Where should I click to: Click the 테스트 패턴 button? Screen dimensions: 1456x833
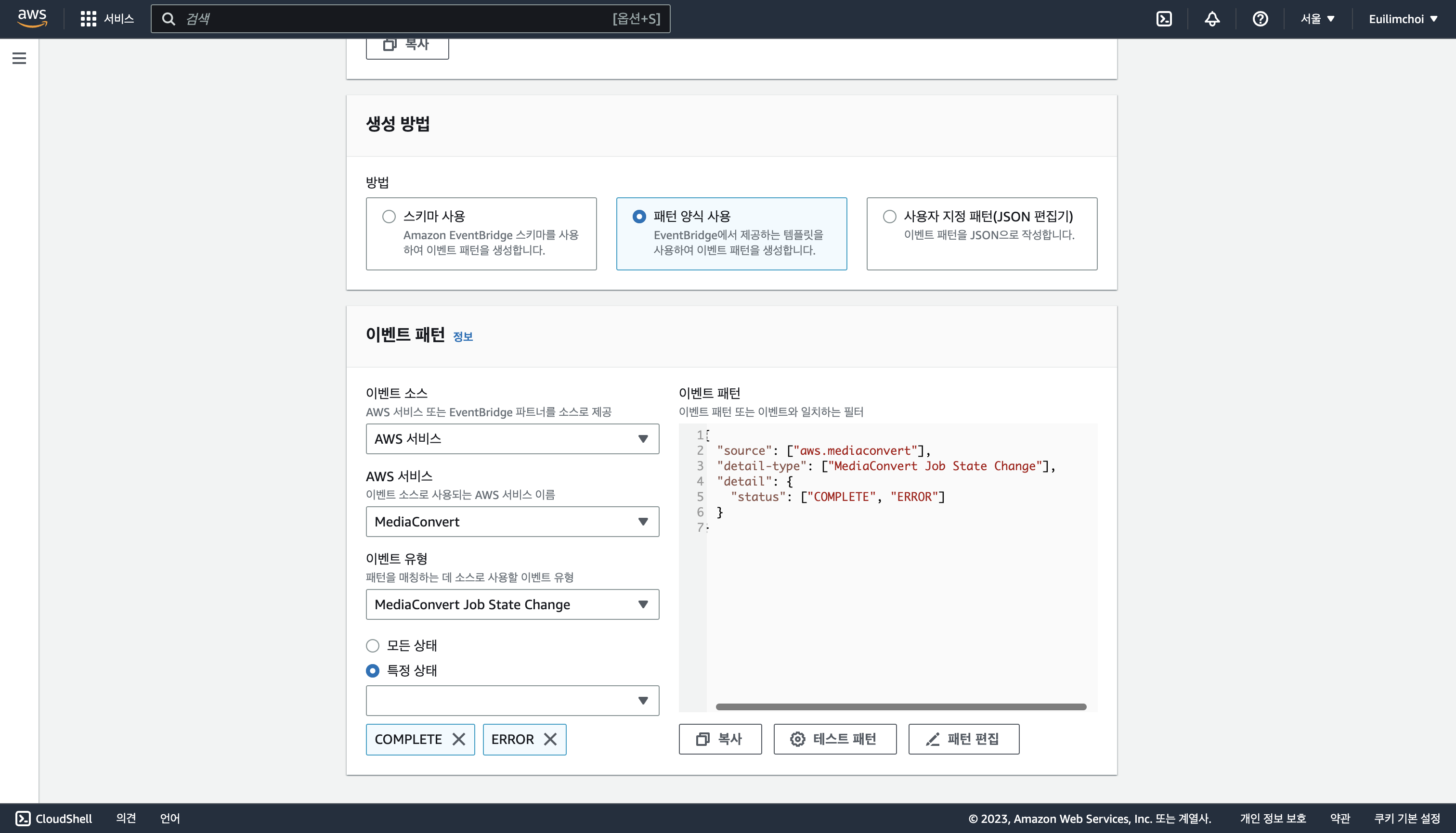coord(835,739)
